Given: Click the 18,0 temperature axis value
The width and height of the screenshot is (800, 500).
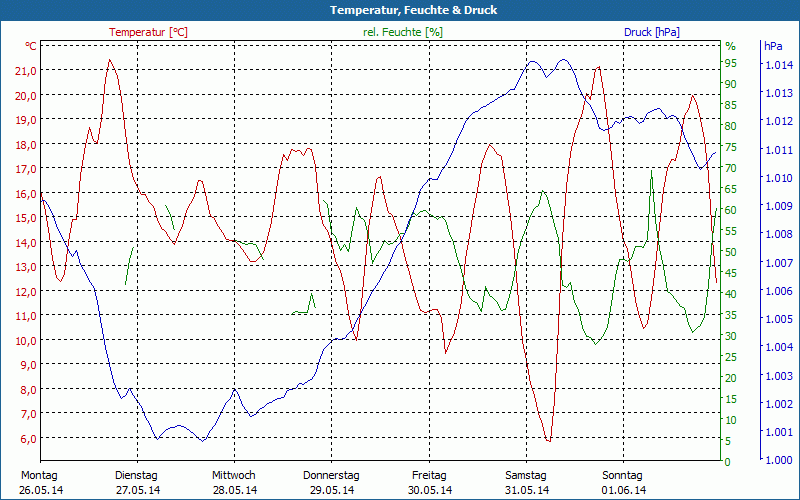Looking at the screenshot, I should point(26,144).
